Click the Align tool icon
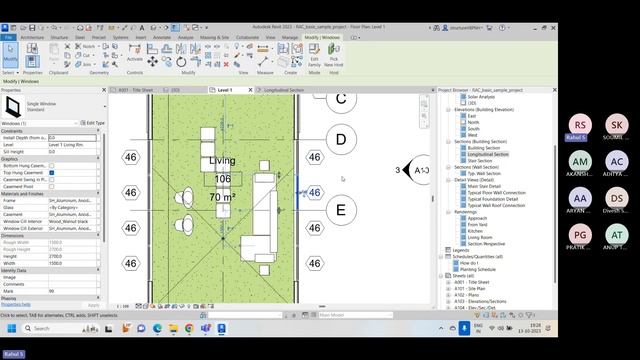Screen dimensions: 640x360 [x=152, y=49]
